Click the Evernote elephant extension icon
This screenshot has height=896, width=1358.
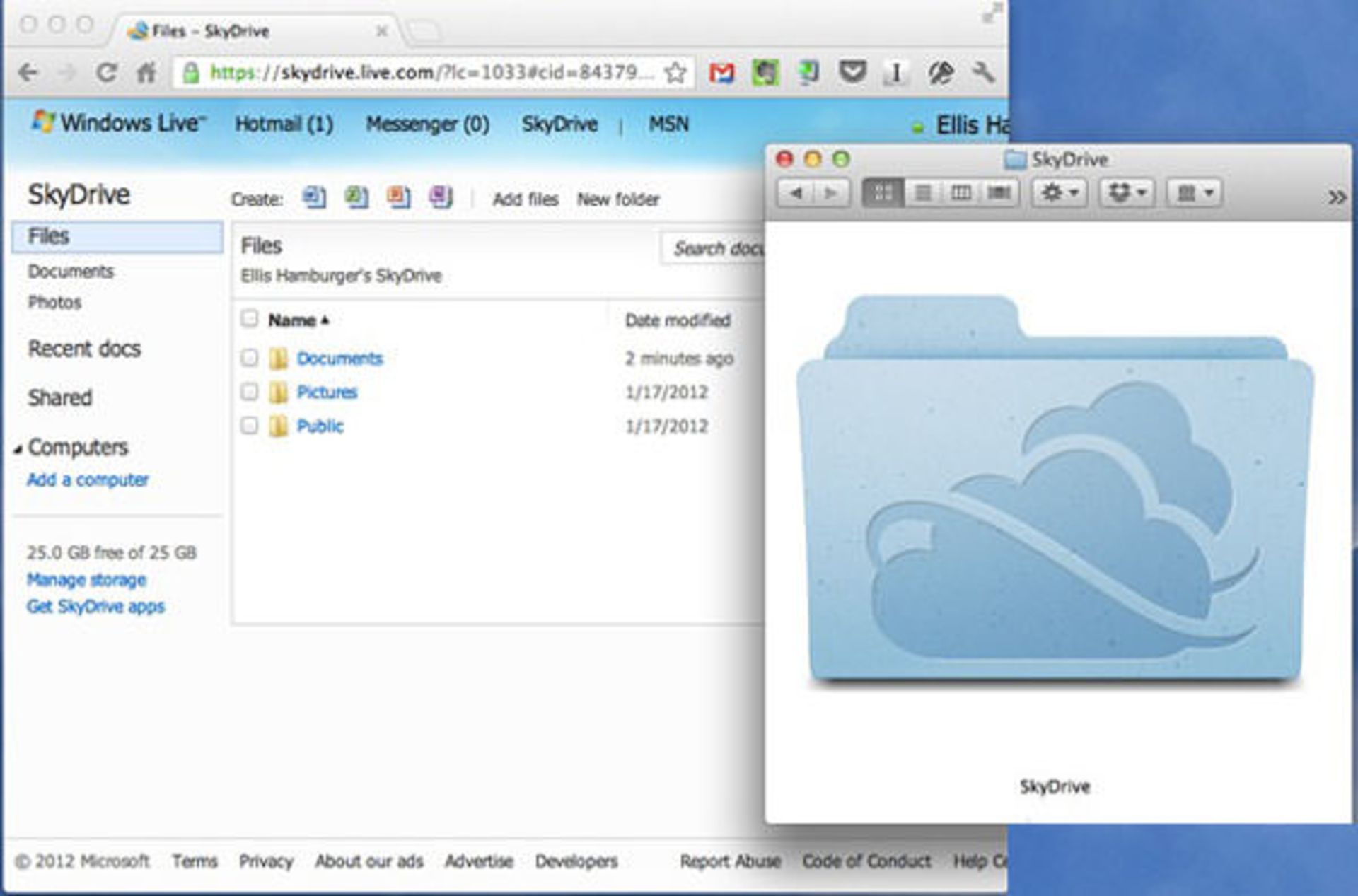point(765,72)
